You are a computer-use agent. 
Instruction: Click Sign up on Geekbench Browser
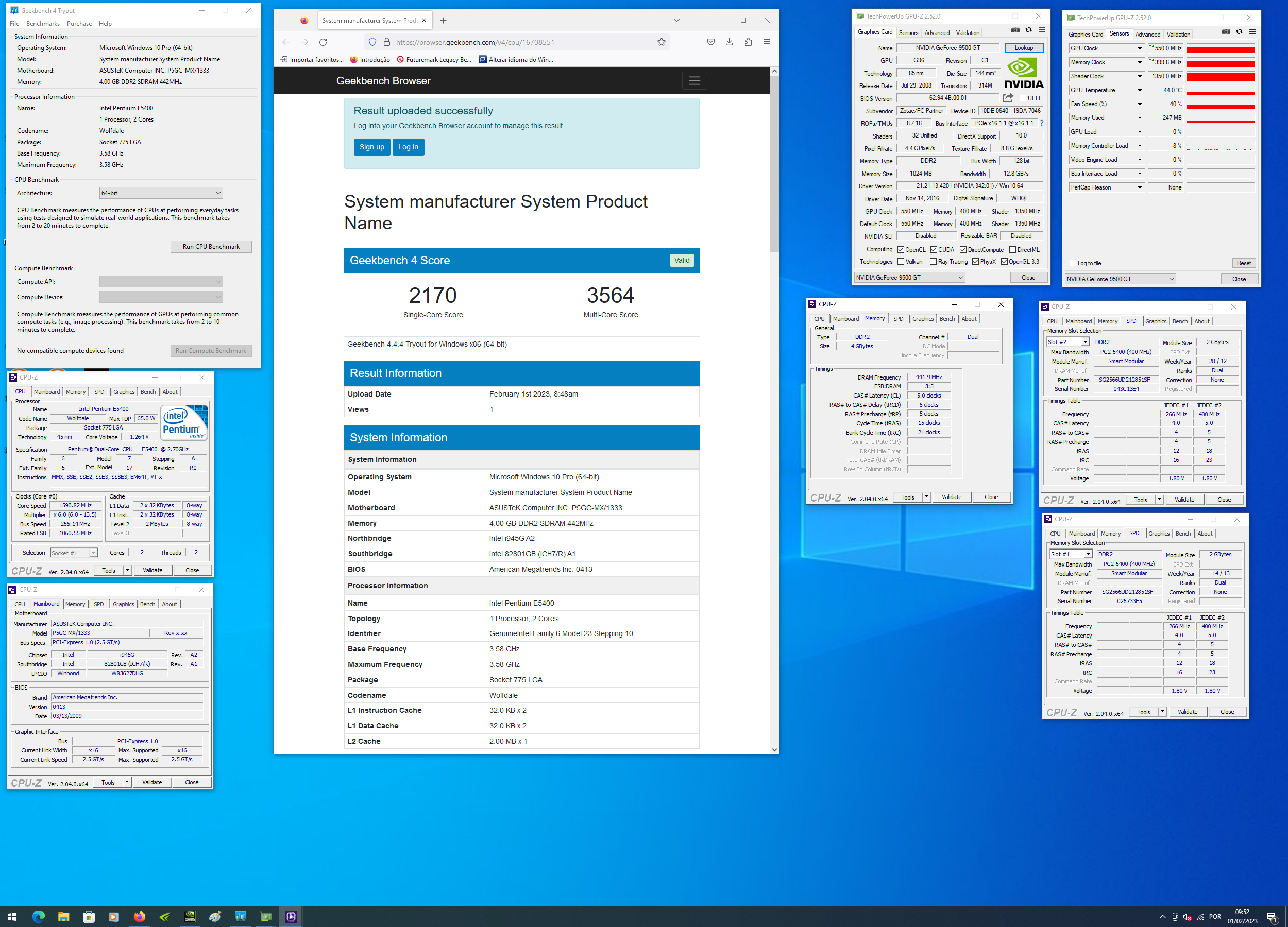(x=371, y=147)
